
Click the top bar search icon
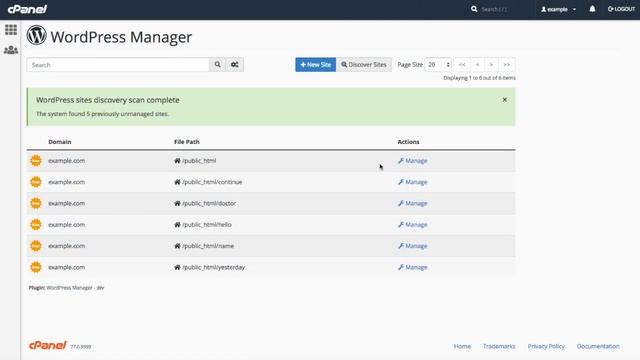click(x=474, y=9)
